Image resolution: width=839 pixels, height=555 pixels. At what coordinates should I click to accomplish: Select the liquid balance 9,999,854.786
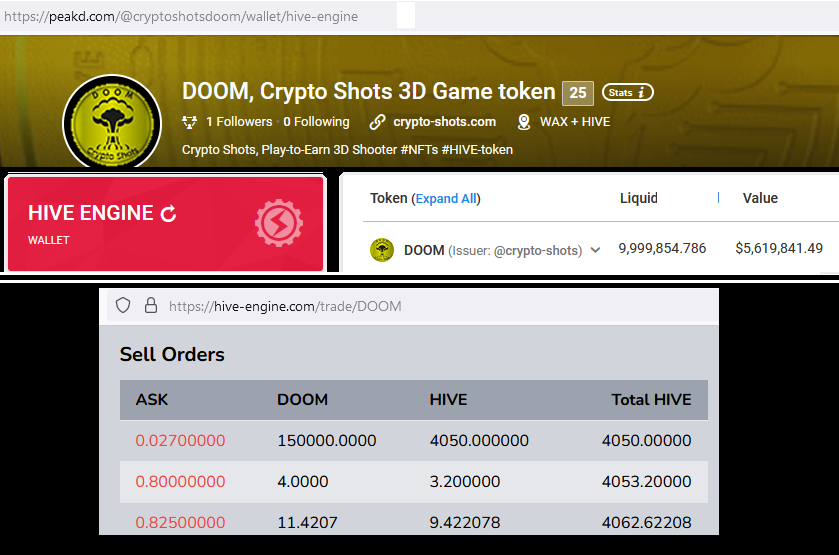pos(662,248)
